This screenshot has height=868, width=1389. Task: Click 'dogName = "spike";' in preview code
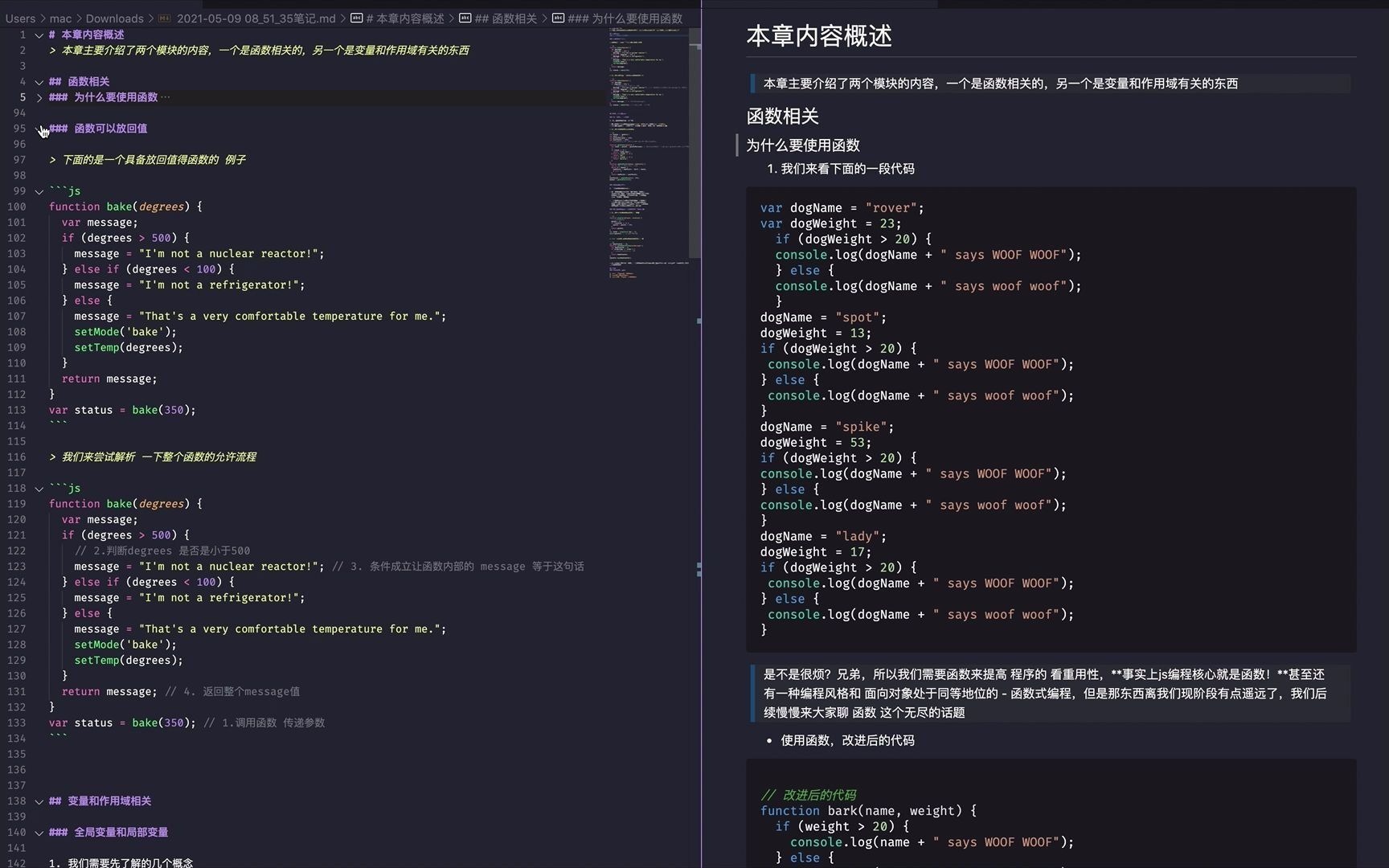(x=827, y=427)
